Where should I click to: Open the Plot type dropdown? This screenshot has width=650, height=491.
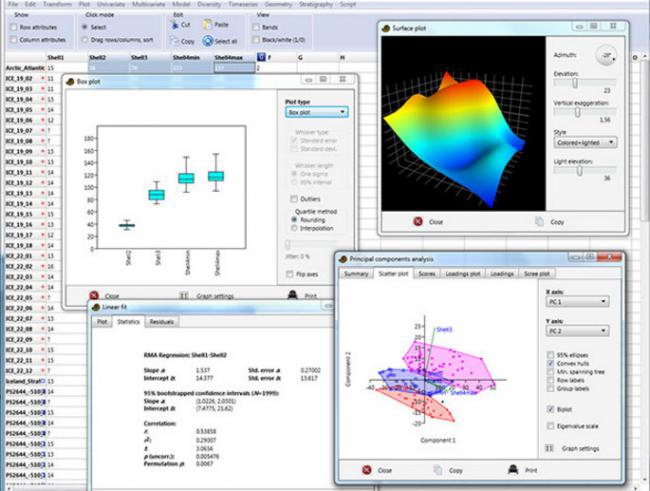(x=317, y=112)
